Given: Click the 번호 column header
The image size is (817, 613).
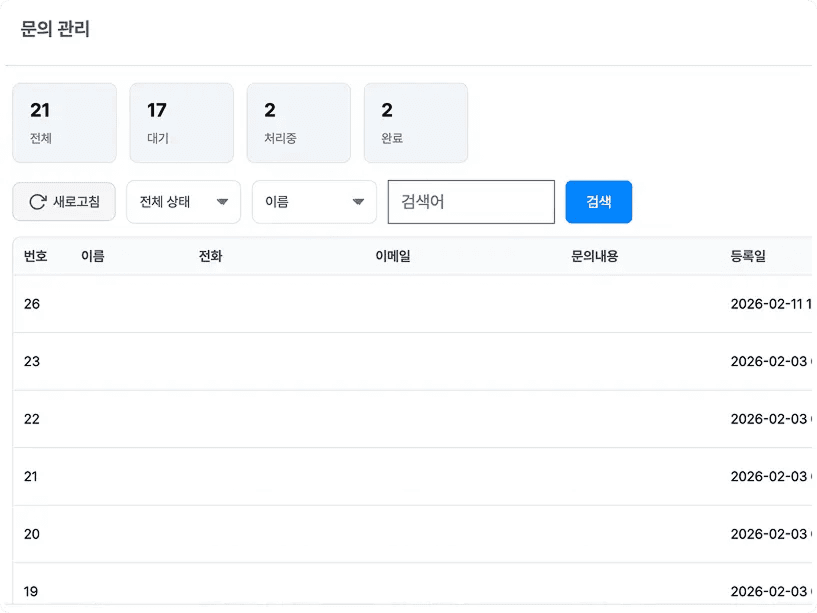Looking at the screenshot, I should (35, 256).
